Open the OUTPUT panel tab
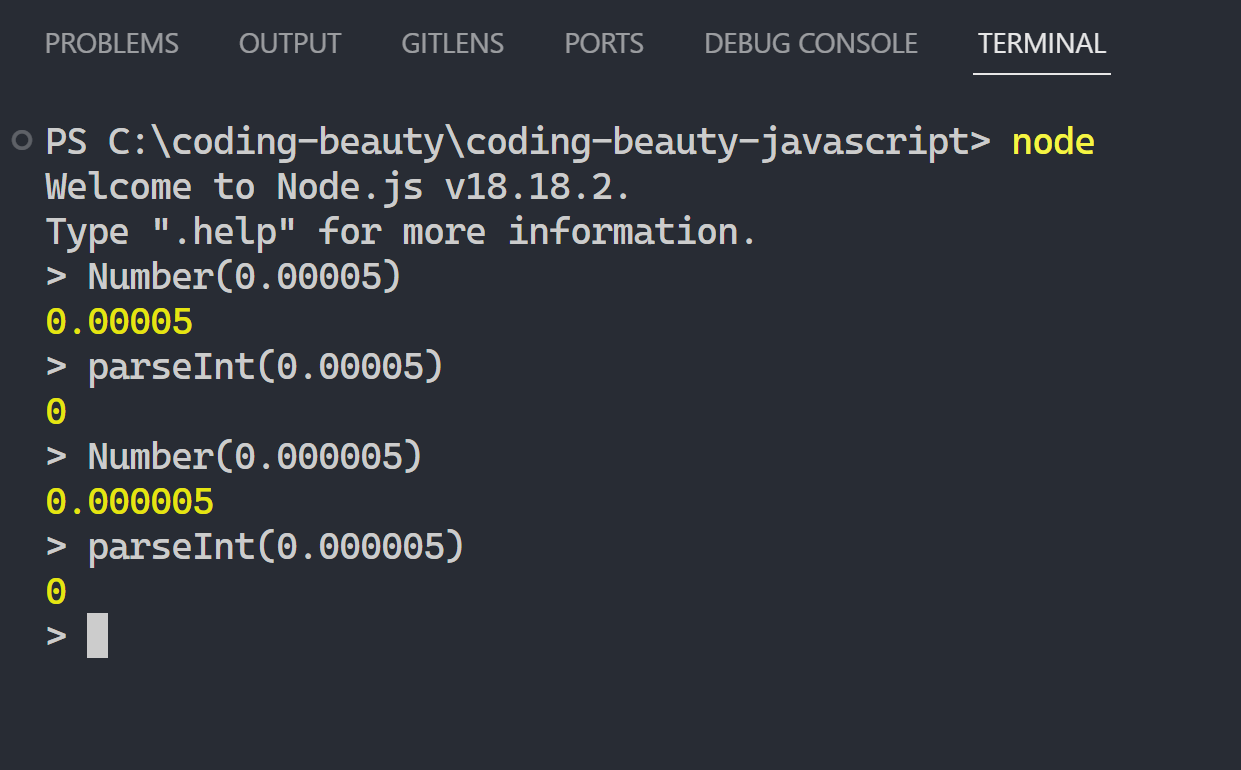The width and height of the screenshot is (1241, 770). [290, 44]
